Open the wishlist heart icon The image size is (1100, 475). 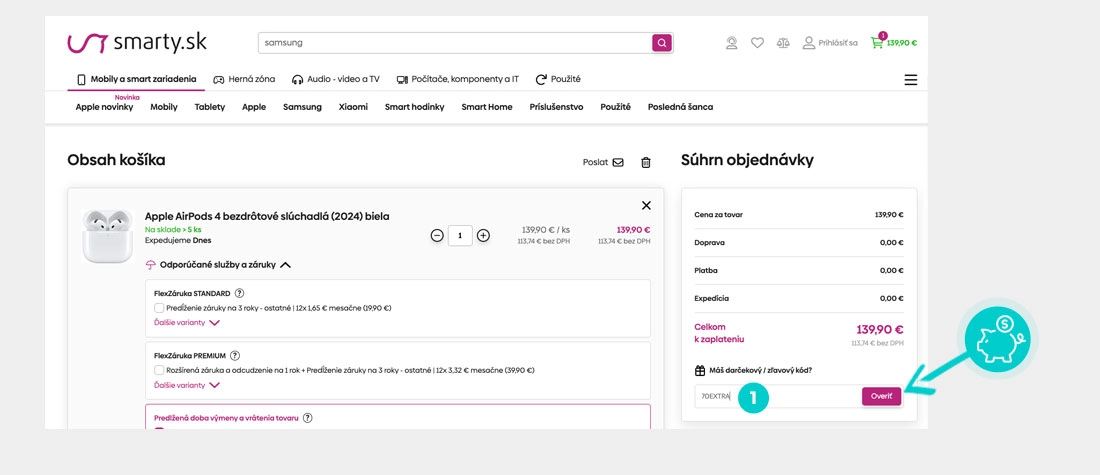coord(757,43)
